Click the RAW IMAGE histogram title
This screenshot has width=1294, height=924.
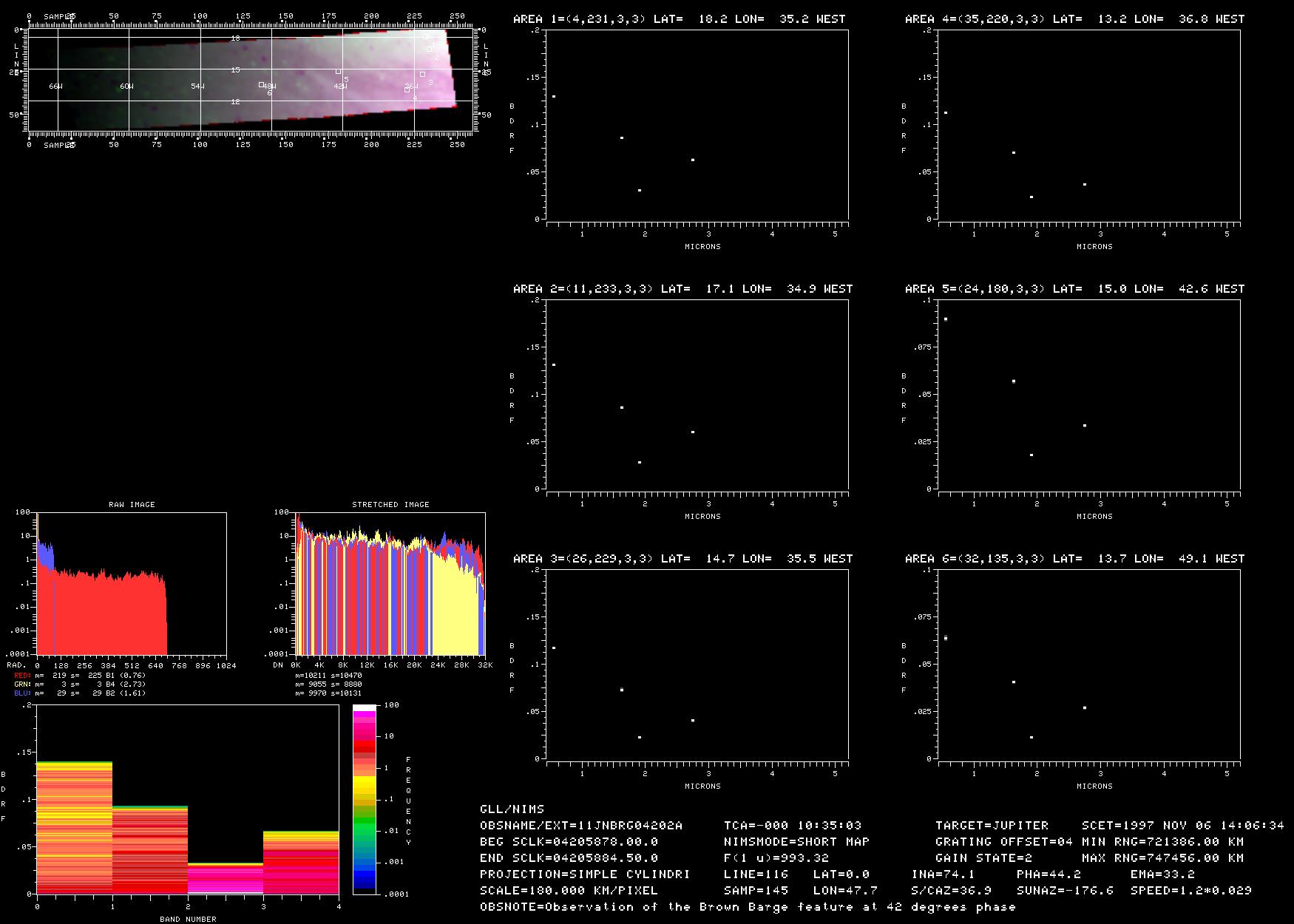pos(132,505)
